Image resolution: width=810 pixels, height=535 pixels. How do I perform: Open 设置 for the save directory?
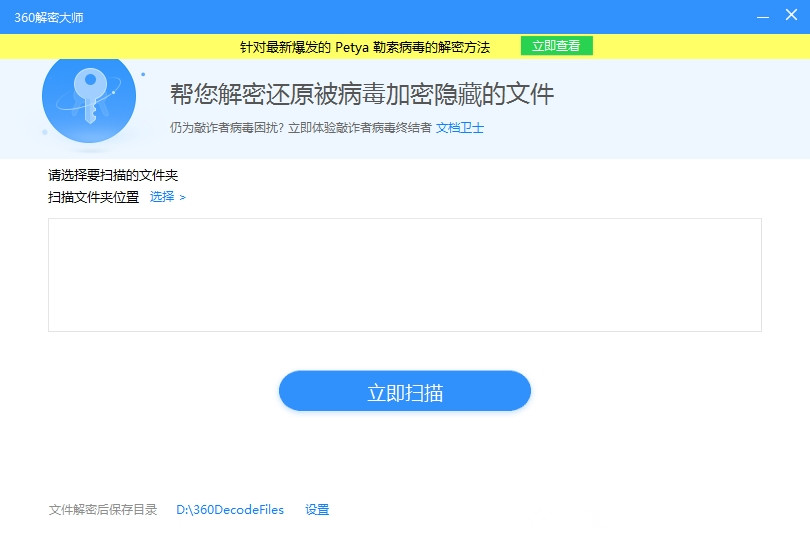pos(317,510)
